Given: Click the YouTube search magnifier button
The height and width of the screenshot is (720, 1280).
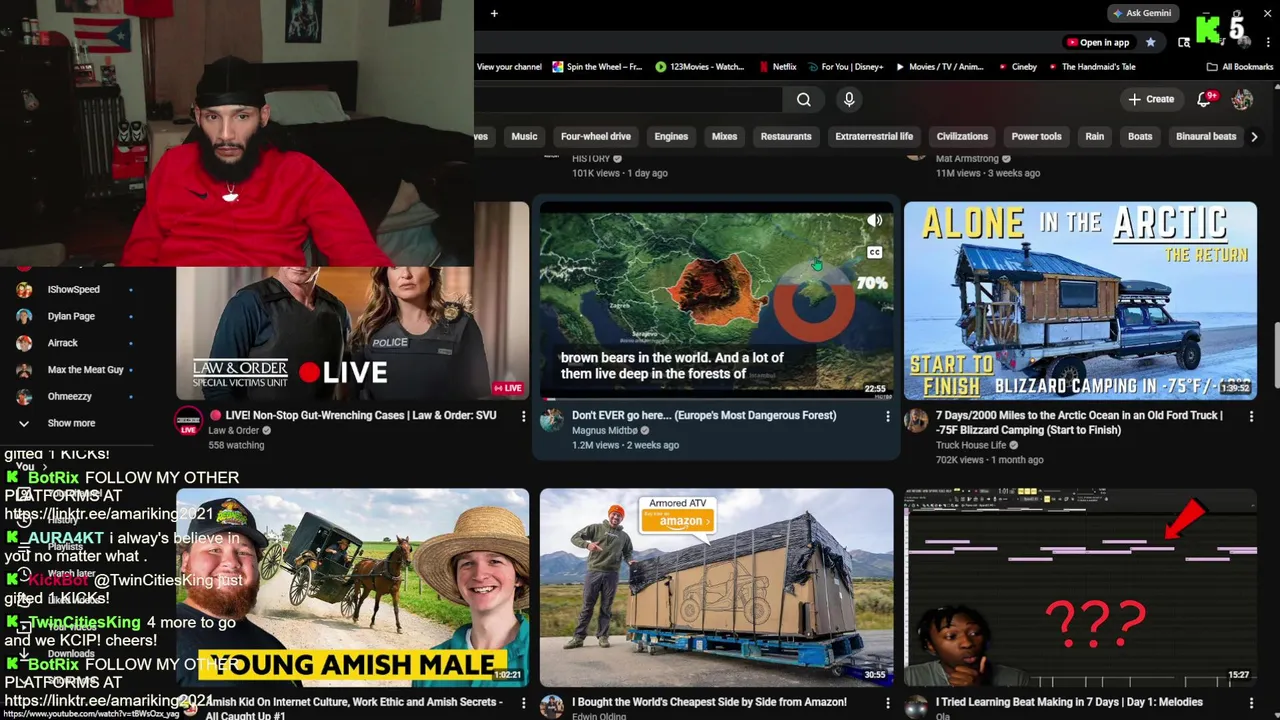Looking at the screenshot, I should pyautogui.click(x=804, y=99).
